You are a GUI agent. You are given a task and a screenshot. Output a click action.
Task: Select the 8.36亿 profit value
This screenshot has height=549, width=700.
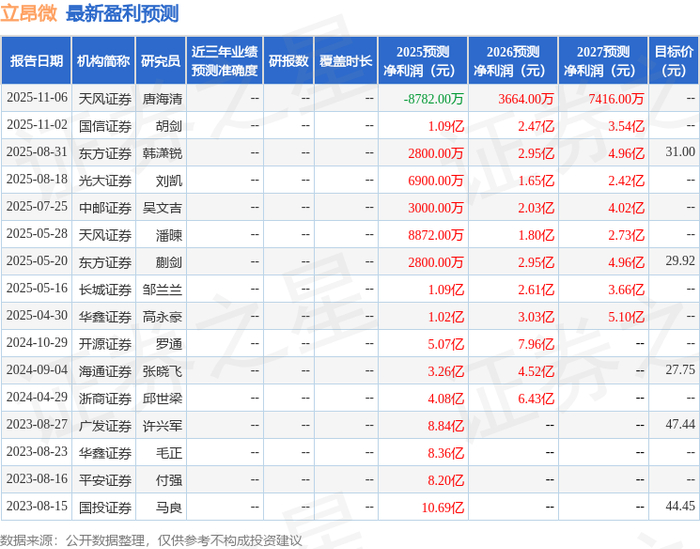coord(446,453)
